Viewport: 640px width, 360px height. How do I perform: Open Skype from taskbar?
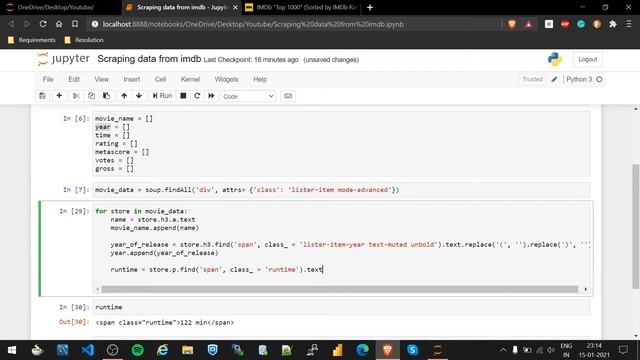(413, 350)
